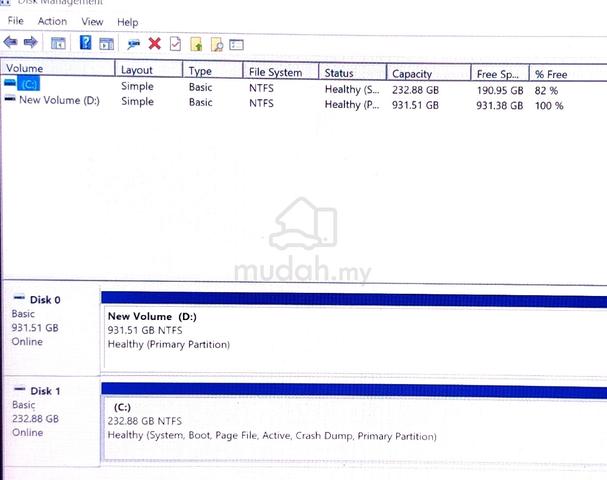The height and width of the screenshot is (480, 607).
Task: Select the (C:) drive icon in volume list
Action: pos(10,82)
